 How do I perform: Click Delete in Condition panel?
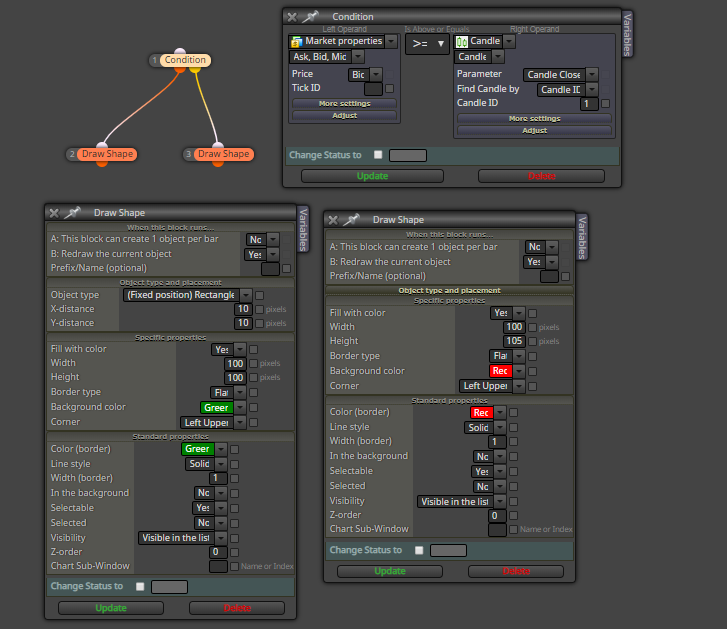click(x=542, y=176)
